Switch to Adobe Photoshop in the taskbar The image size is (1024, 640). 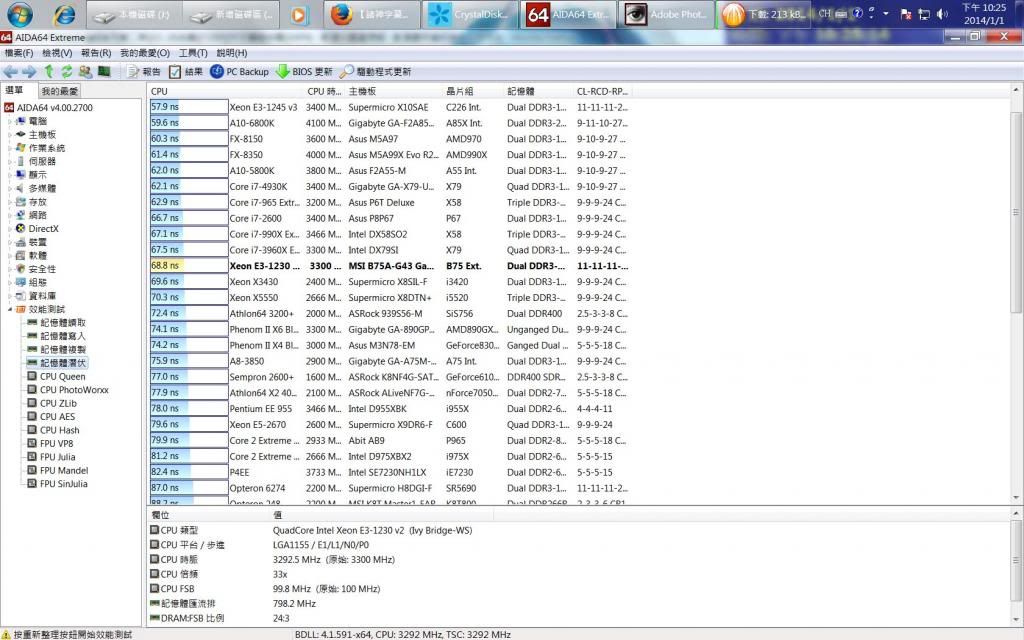coord(666,14)
